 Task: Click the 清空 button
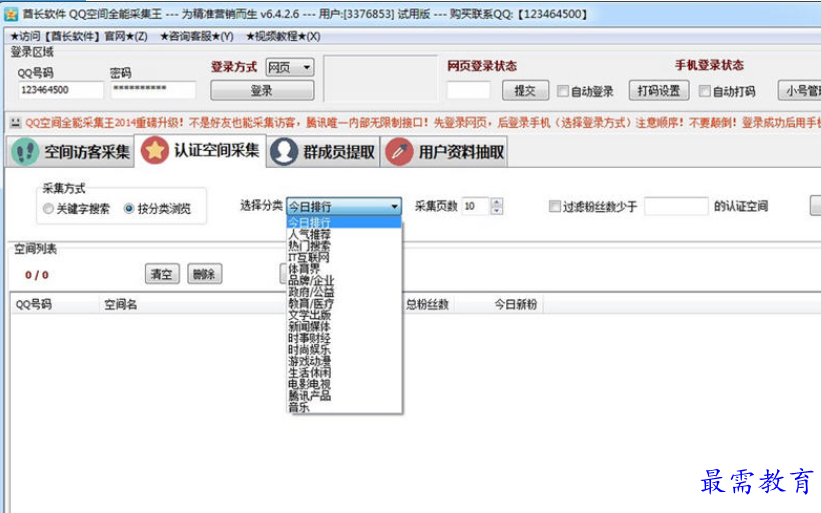[162, 274]
